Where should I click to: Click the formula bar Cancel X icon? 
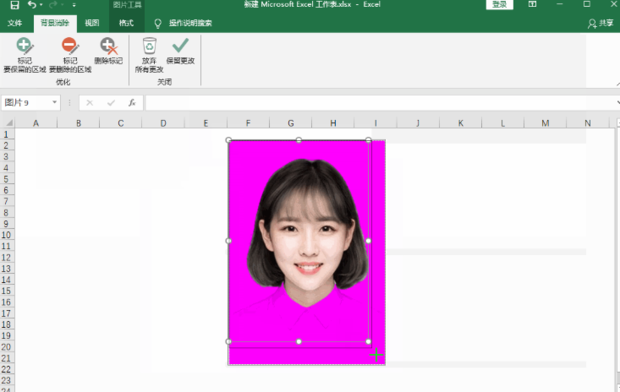[90, 103]
